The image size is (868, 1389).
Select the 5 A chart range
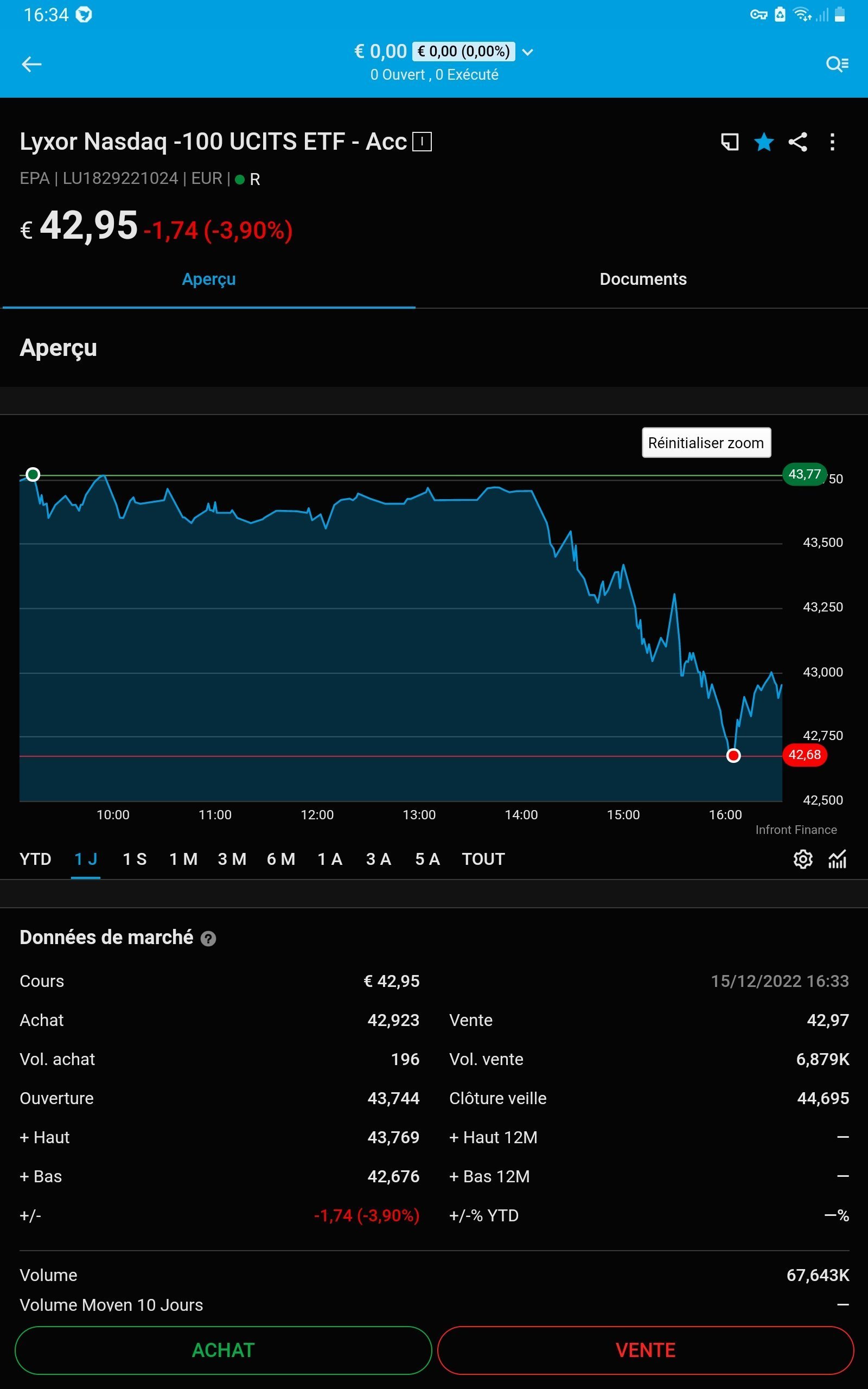point(427,859)
